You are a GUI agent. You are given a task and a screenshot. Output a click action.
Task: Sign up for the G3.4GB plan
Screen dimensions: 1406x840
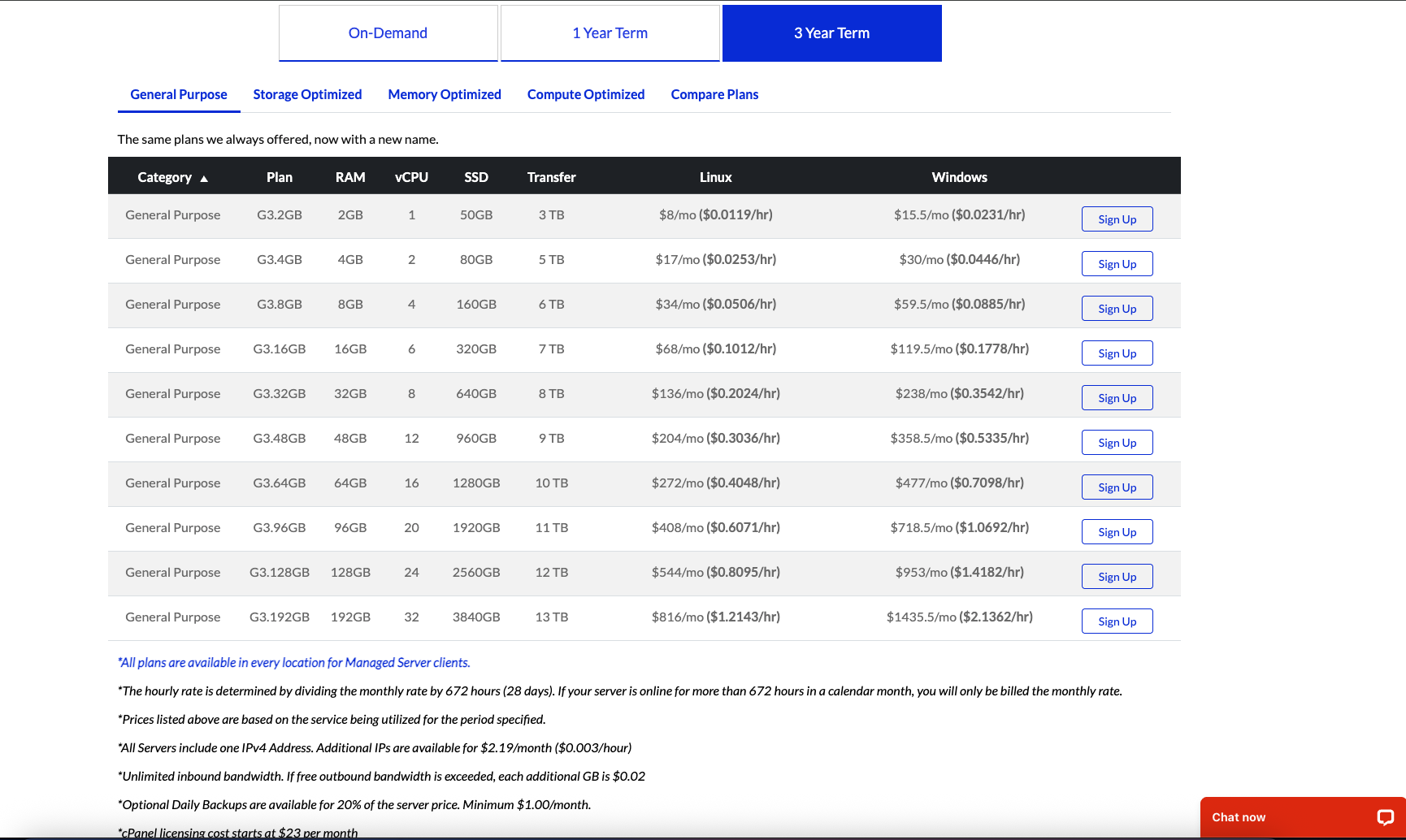1117,263
